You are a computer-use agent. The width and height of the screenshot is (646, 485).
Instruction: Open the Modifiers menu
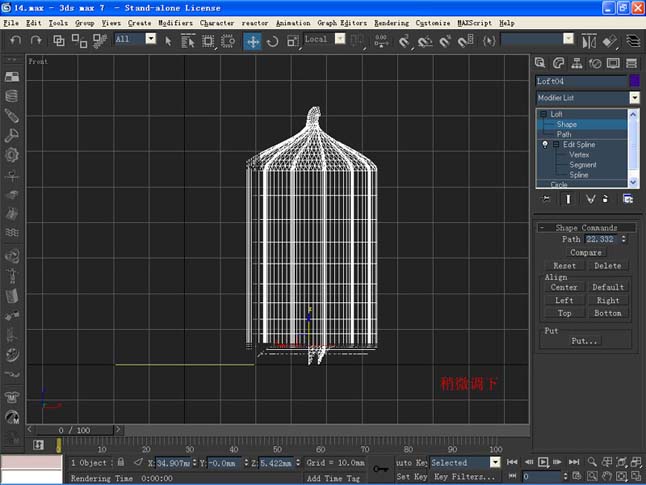(175, 22)
